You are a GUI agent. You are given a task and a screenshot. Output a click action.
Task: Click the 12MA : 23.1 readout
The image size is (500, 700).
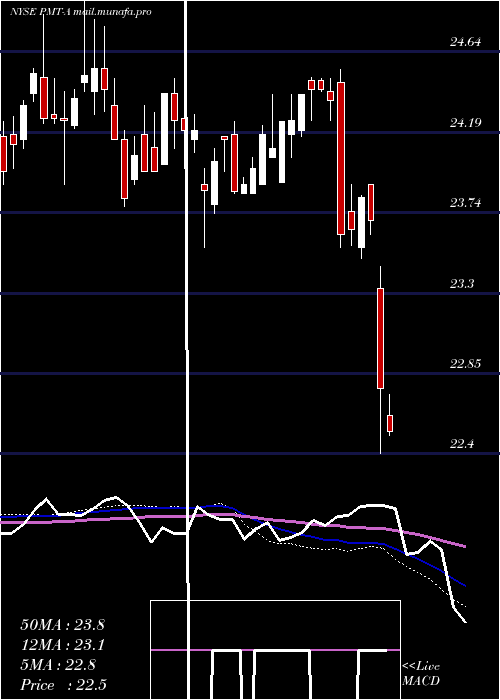click(x=62, y=645)
